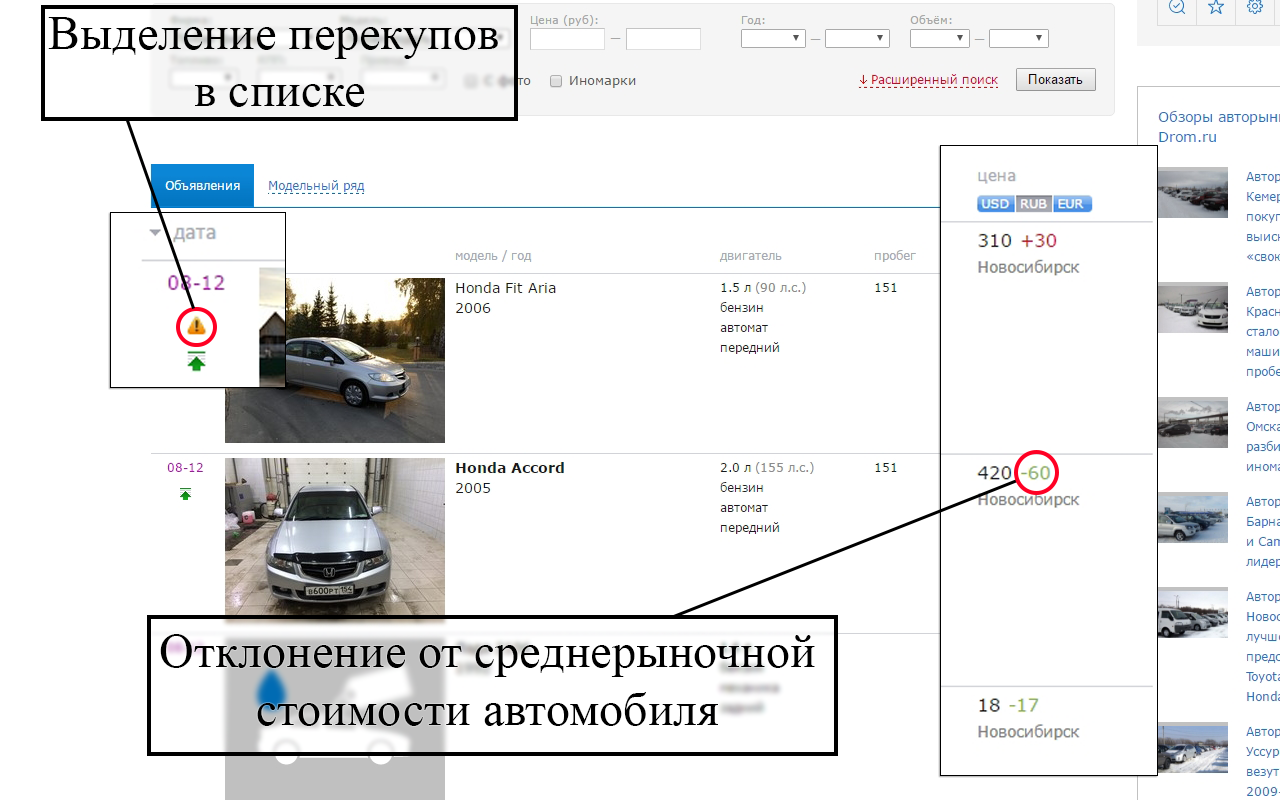The height and width of the screenshot is (800, 1280).
Task: Open the Honda Accord car photo
Action: pyautogui.click(x=334, y=540)
